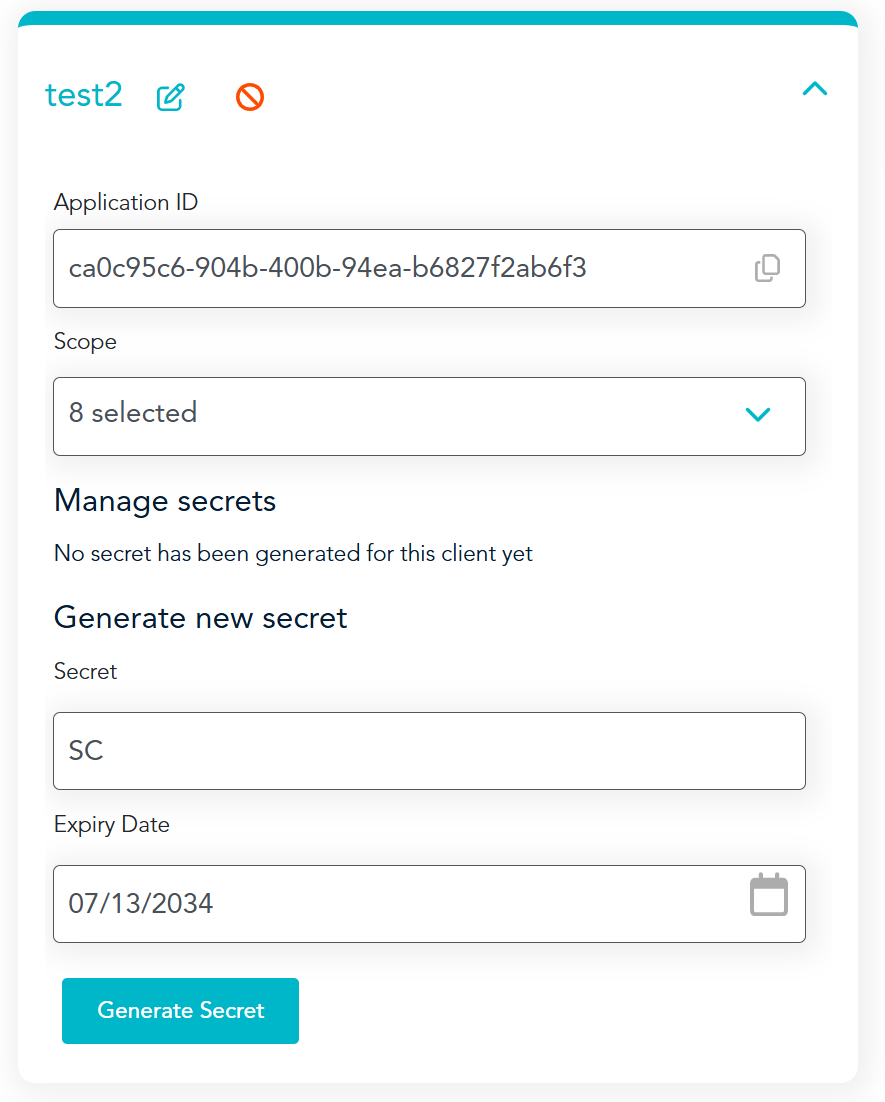Image resolution: width=885 pixels, height=1102 pixels.
Task: Click the 'Manage secrets' heading
Action: click(165, 500)
